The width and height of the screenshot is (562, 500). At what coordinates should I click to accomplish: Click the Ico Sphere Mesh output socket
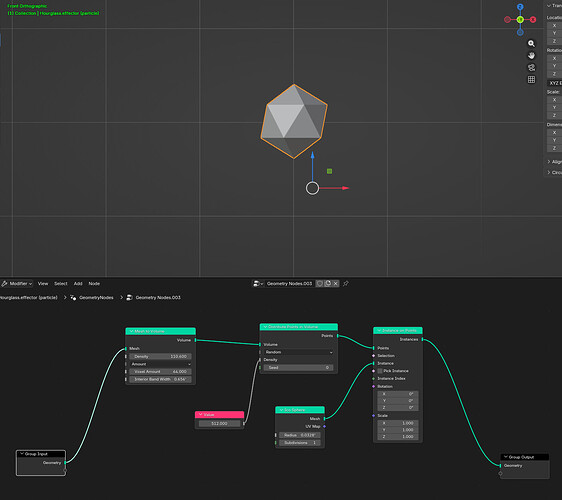[325, 419]
